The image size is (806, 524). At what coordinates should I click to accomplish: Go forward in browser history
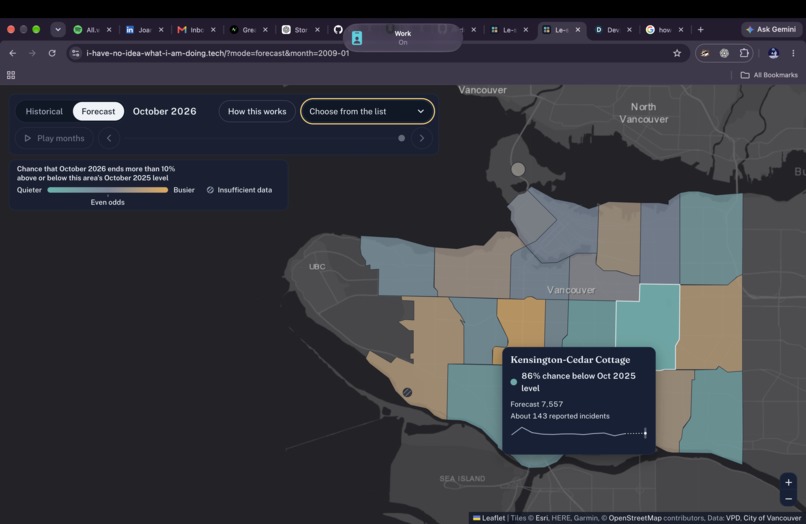tap(32, 53)
